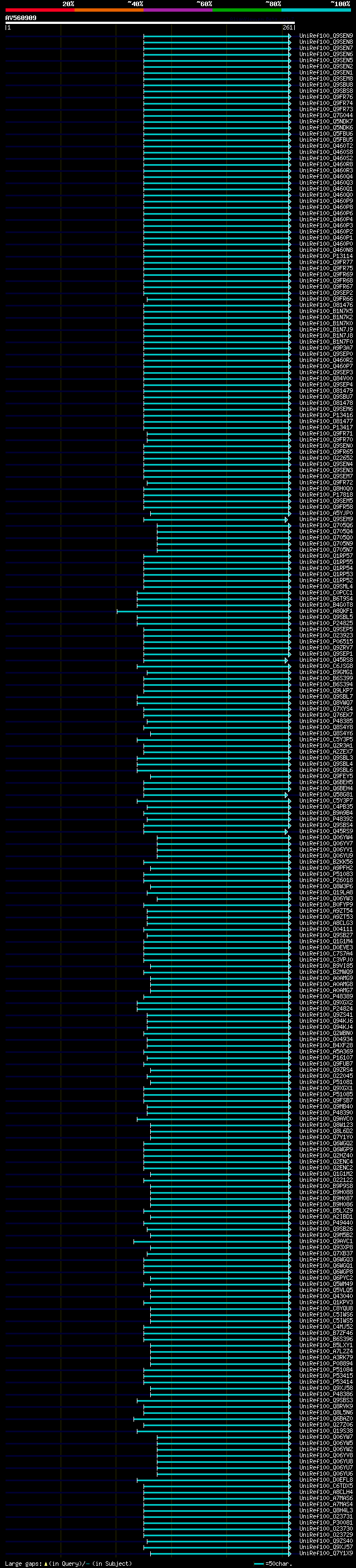The image size is (356, 1568).
Task: Select label UniRef100_O23923
Action: (326, 635)
